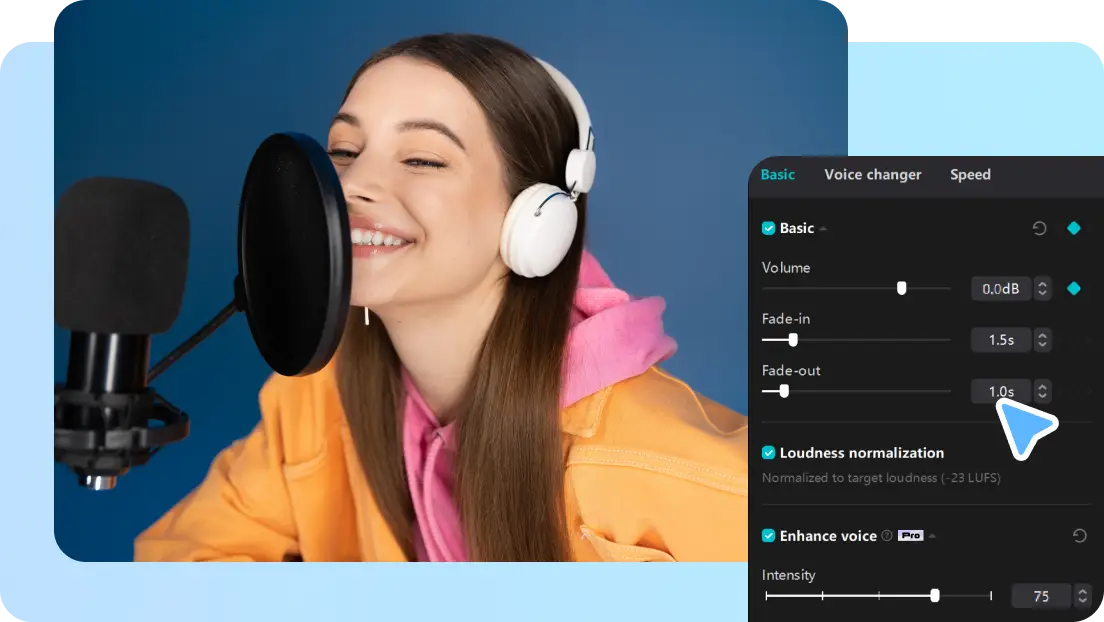The image size is (1104, 622).
Task: Disable Loudness normalization
Action: pos(769,453)
